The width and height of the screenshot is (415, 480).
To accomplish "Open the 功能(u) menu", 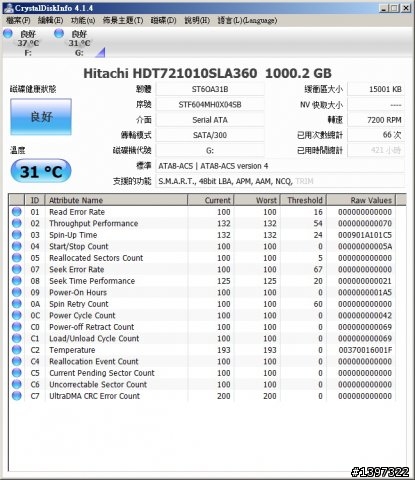I will [83, 20].
